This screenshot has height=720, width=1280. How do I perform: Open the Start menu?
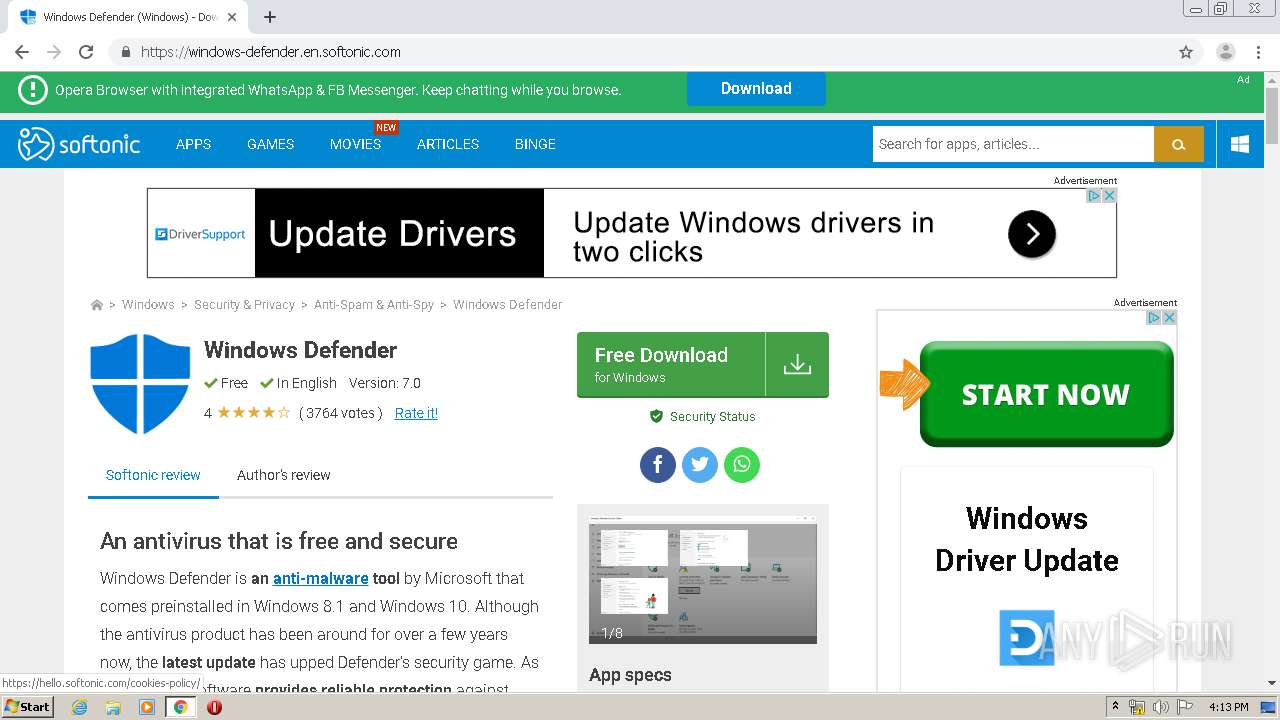pyautogui.click(x=27, y=707)
